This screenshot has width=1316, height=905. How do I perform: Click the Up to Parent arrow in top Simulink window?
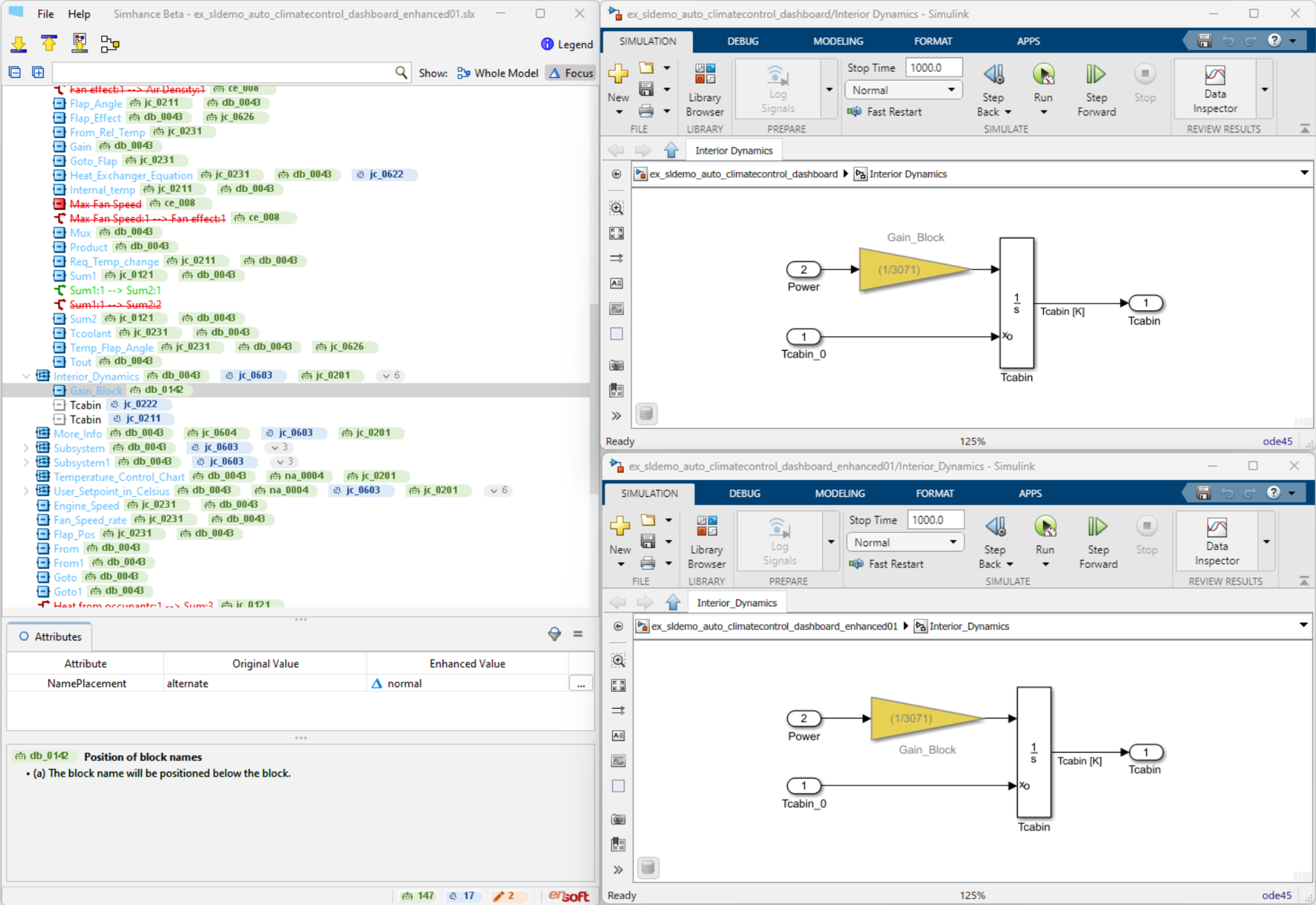[671, 150]
